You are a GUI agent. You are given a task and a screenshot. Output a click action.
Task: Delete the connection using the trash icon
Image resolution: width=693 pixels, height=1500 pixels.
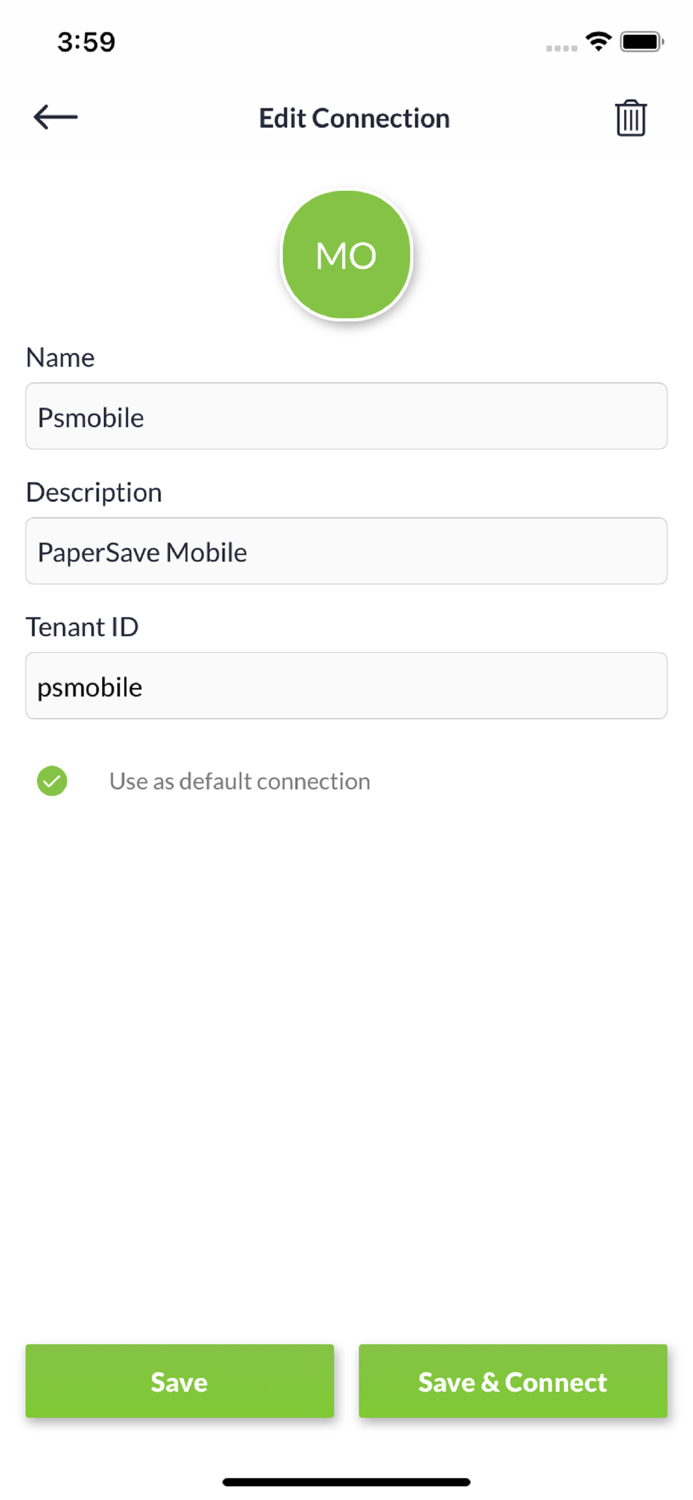(631, 117)
